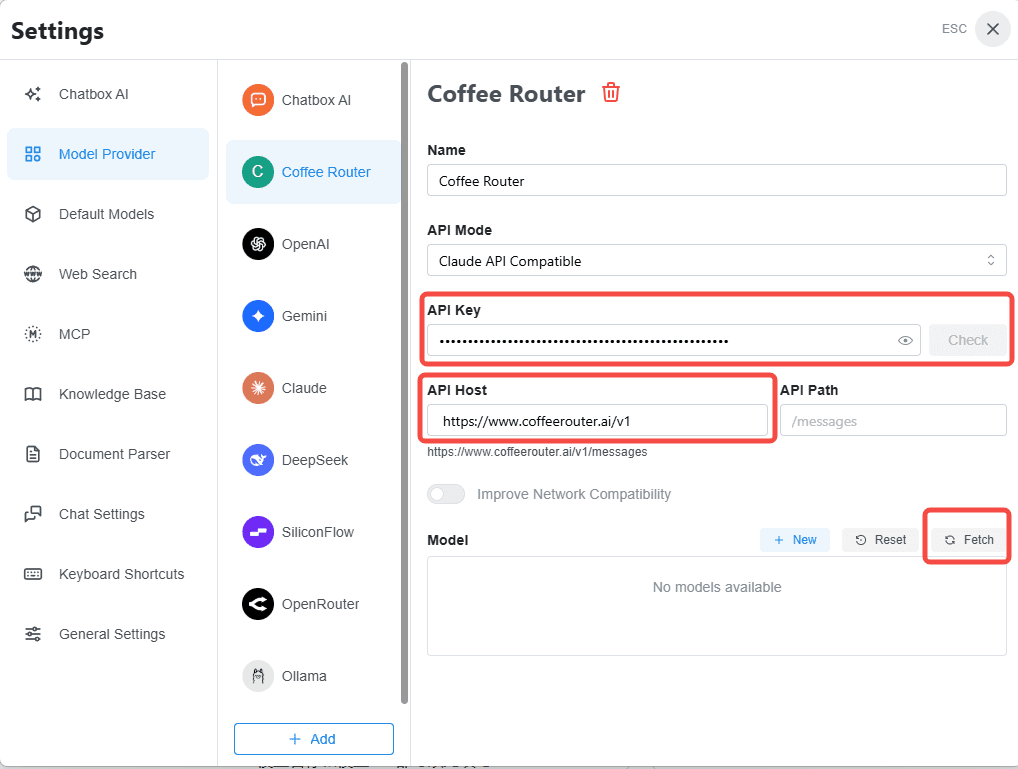Screen dimensions: 1018x769
Task: Select the Gemini label in the provider list
Action: [x=304, y=316]
